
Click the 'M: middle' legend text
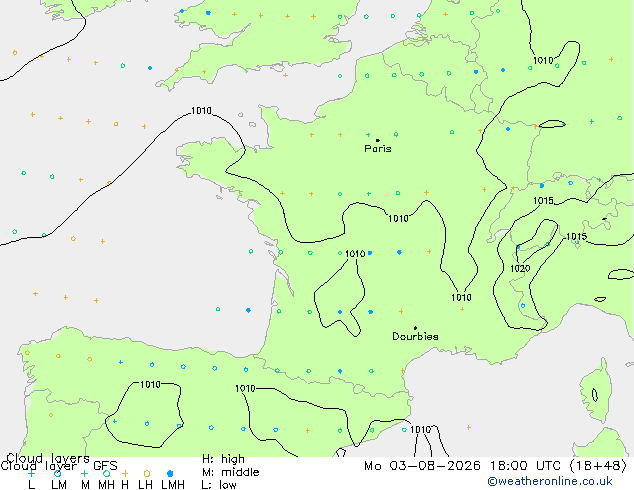point(230,472)
